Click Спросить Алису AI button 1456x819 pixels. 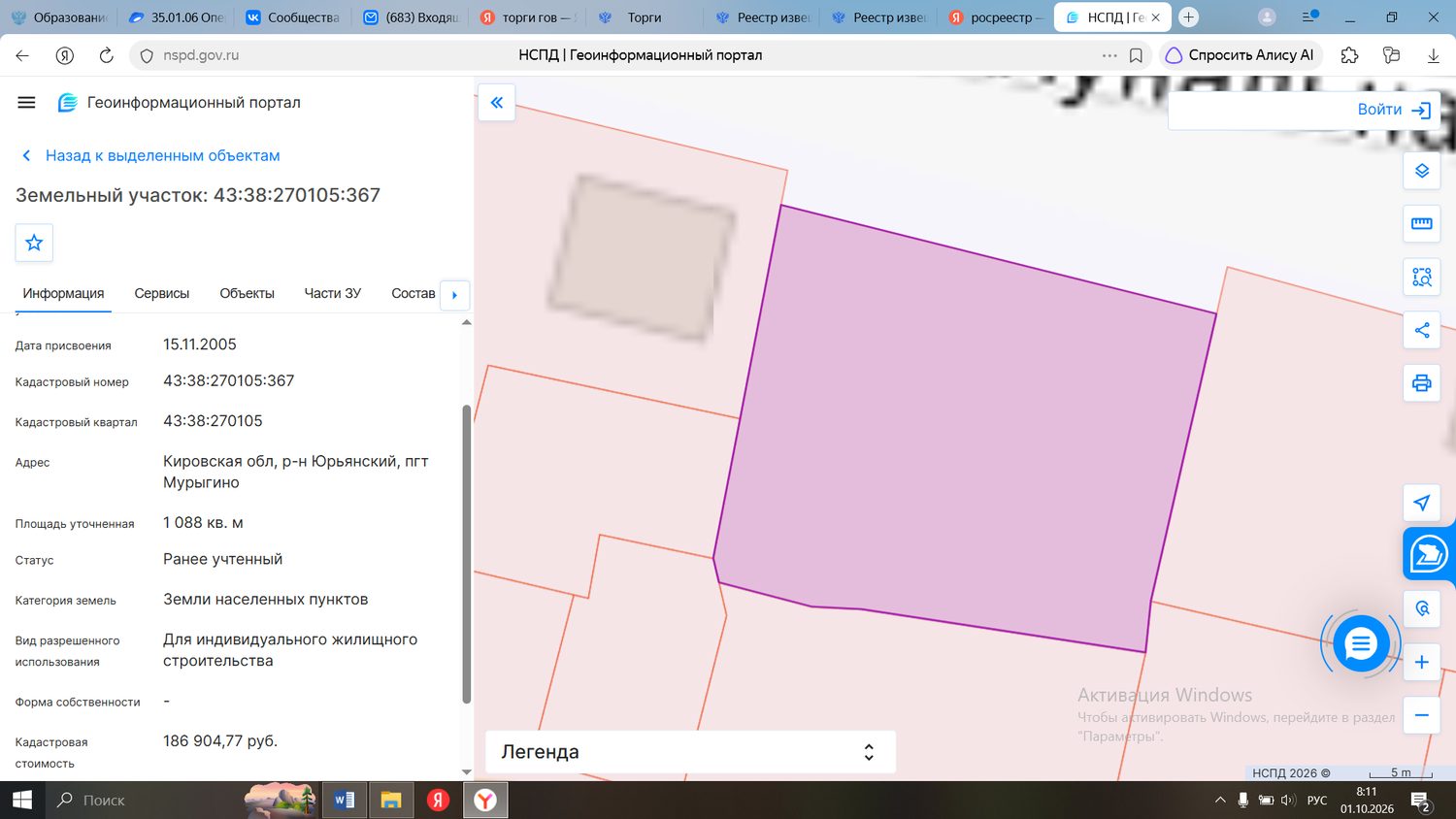(1240, 55)
